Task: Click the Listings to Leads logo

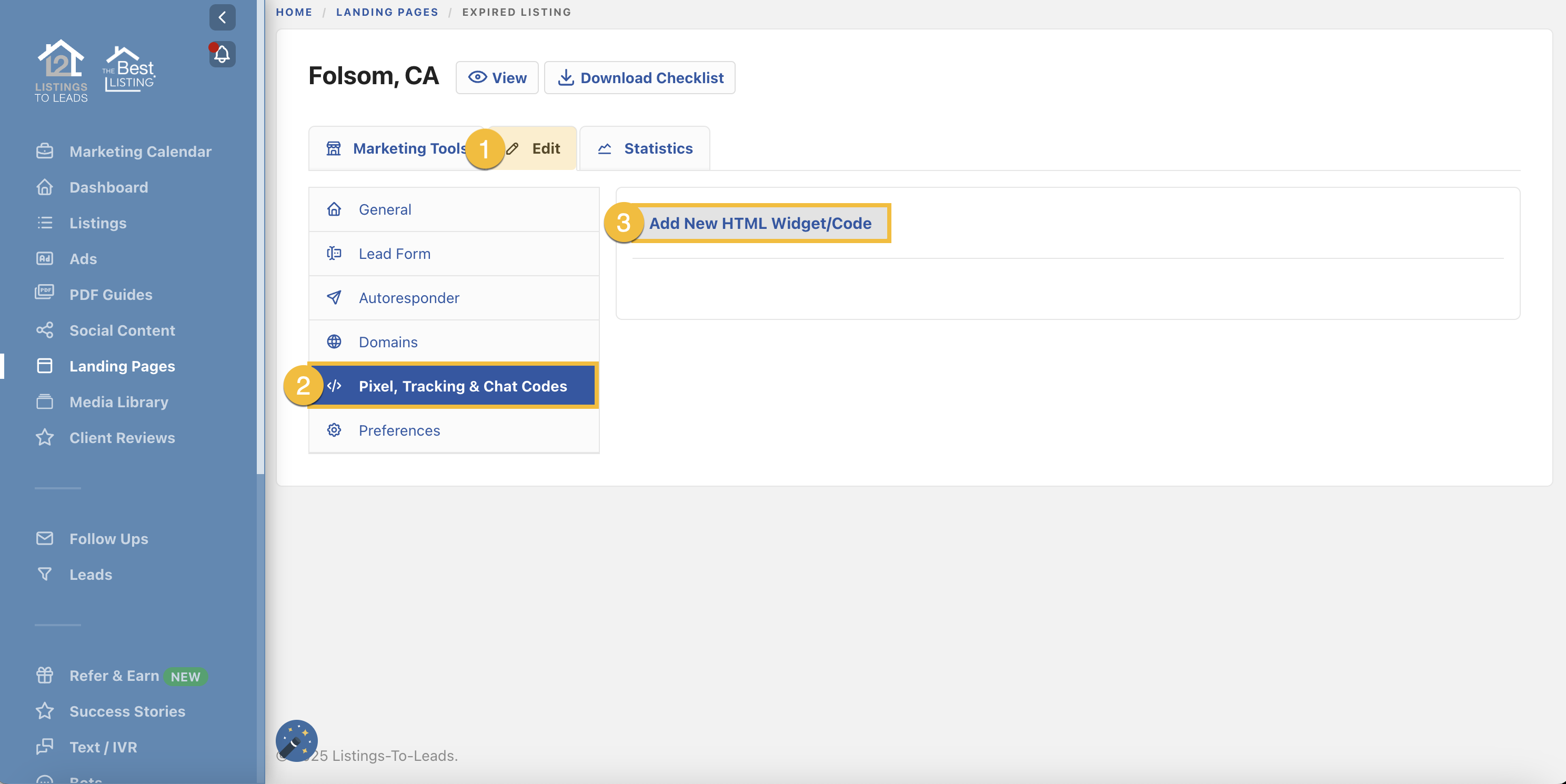Action: (61, 71)
